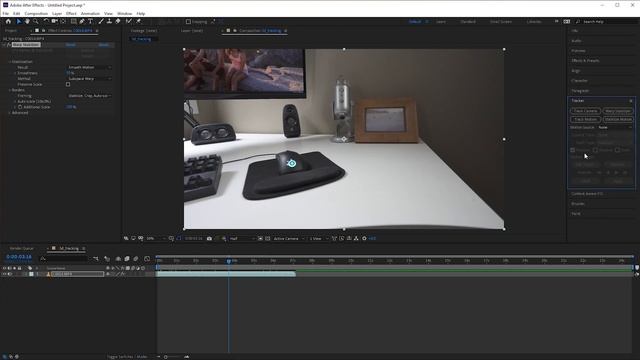This screenshot has height=360, width=640.
Task: Select the Unified Camera tool
Action: click(54, 21)
